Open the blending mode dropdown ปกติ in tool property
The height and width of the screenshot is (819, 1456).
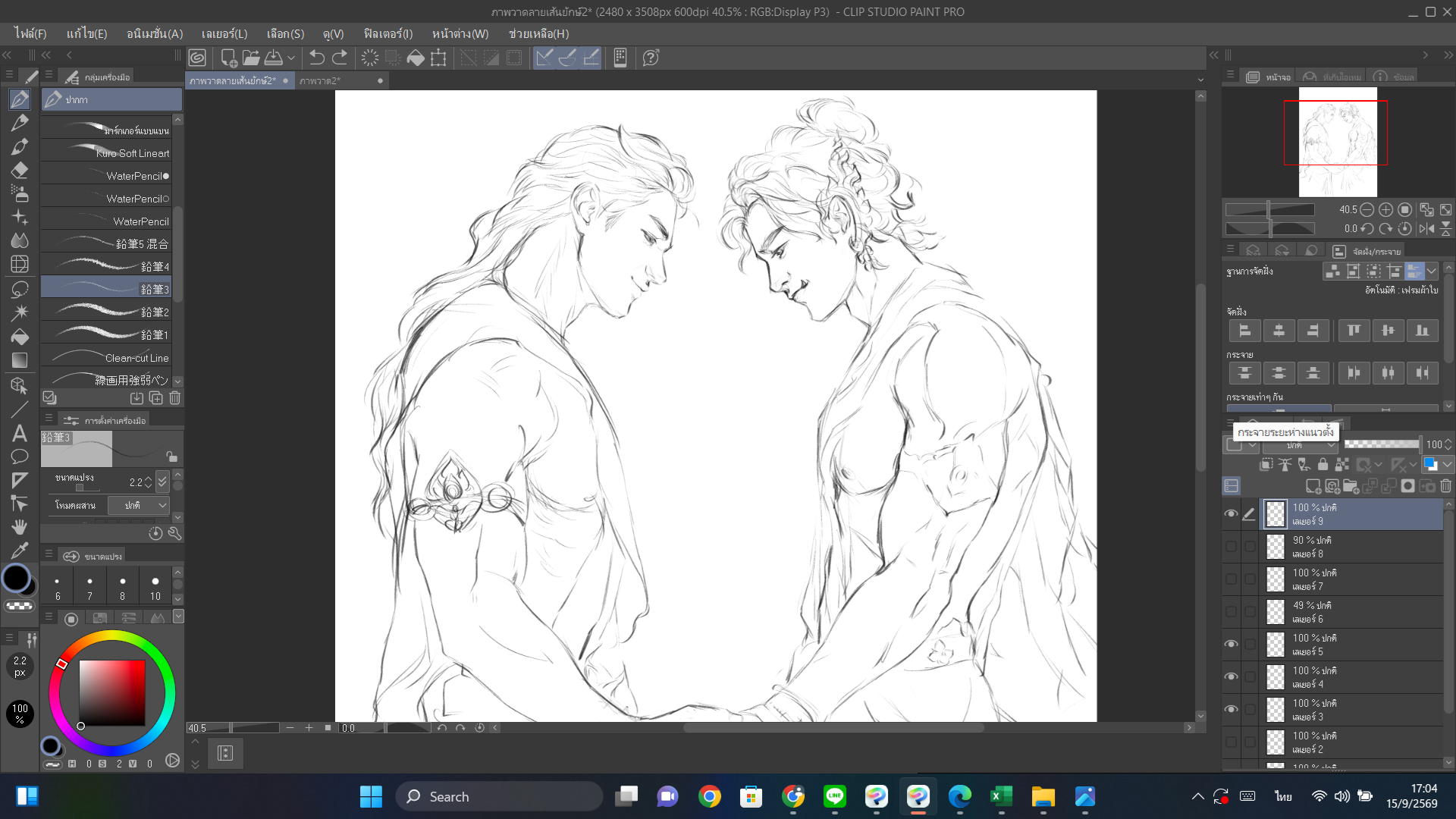pos(138,505)
